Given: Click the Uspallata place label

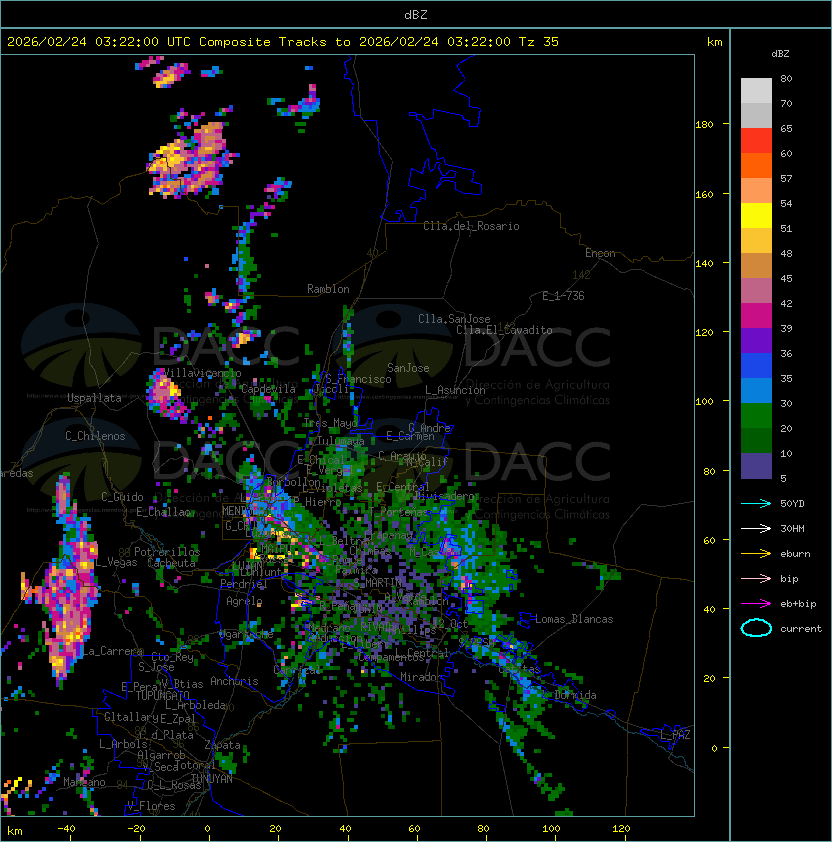Looking at the screenshot, I should tap(94, 398).
